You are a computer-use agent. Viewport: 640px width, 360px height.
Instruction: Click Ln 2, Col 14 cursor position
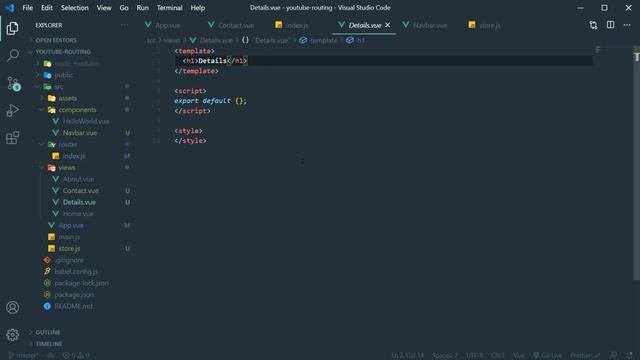[x=407, y=356]
